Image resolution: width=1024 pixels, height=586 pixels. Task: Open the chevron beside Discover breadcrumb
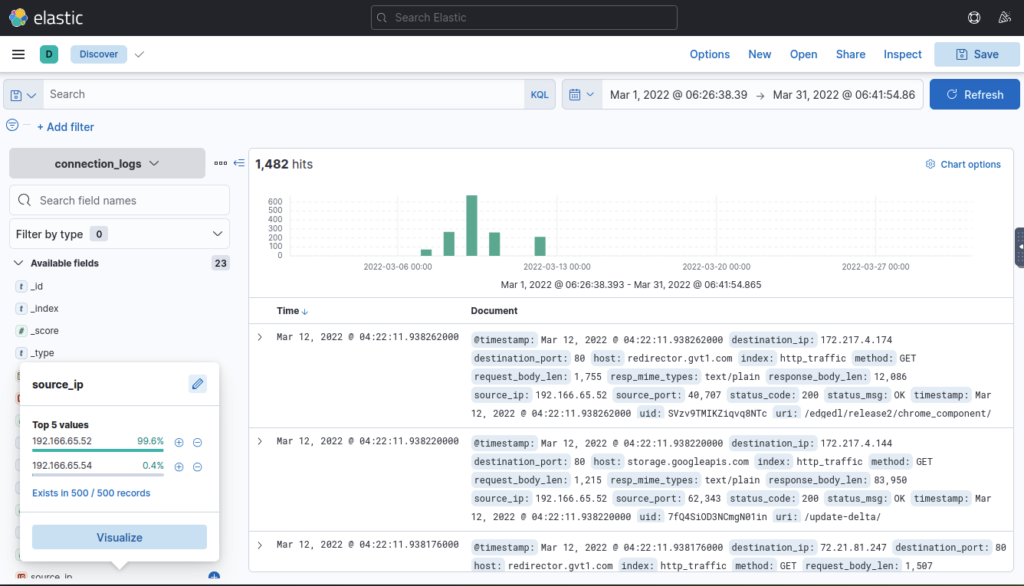139,54
